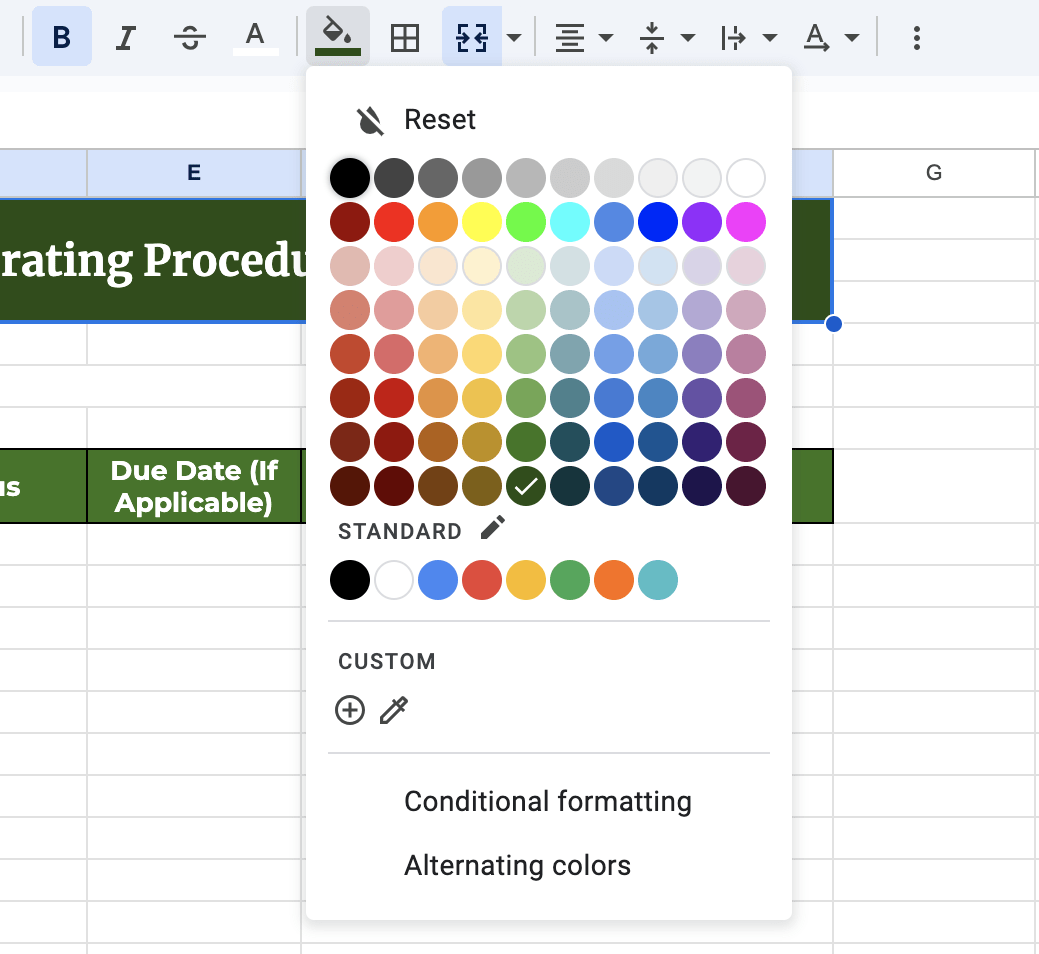The width and height of the screenshot is (1039, 954).
Task: Toggle strikethrough formatting
Action: (189, 38)
